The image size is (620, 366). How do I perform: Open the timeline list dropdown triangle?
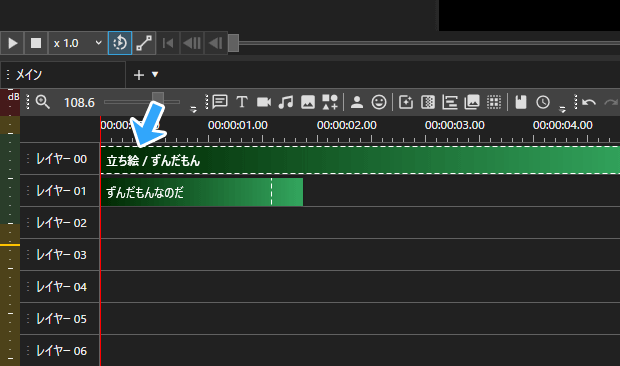click(155, 74)
